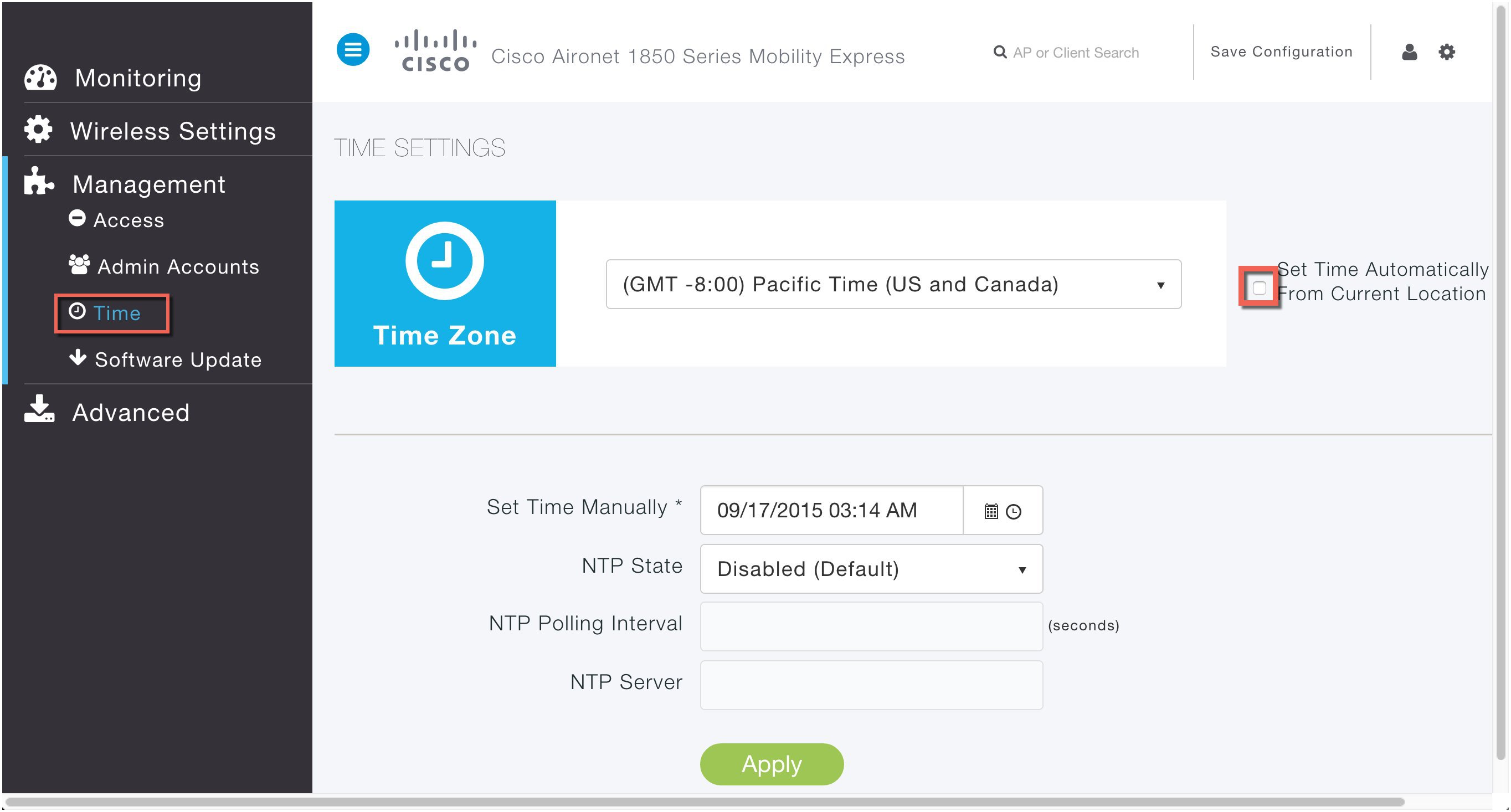Open the clock time picker icon
This screenshot has width=1511, height=812.
click(x=1013, y=512)
